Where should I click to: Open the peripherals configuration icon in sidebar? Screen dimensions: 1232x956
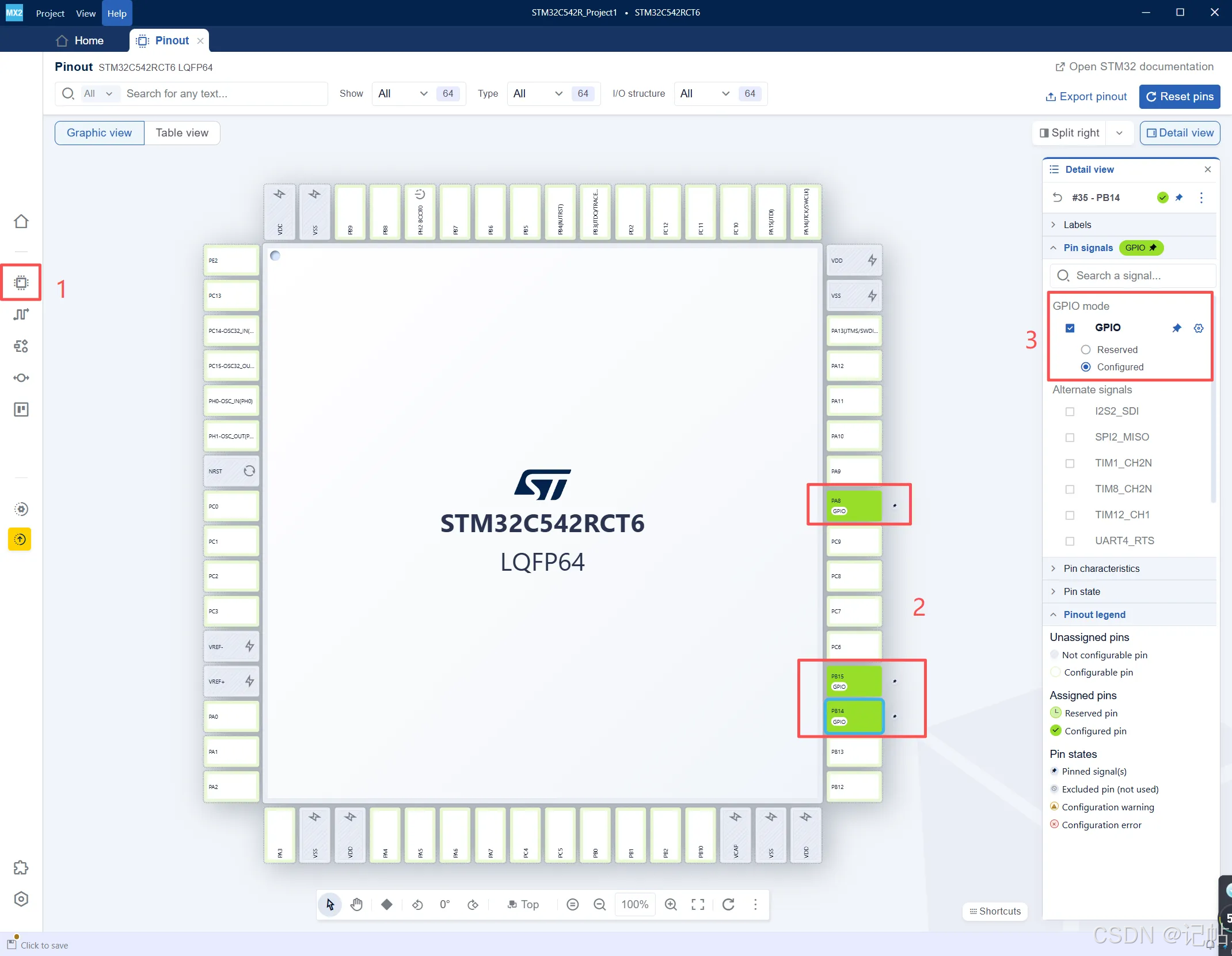click(x=21, y=346)
